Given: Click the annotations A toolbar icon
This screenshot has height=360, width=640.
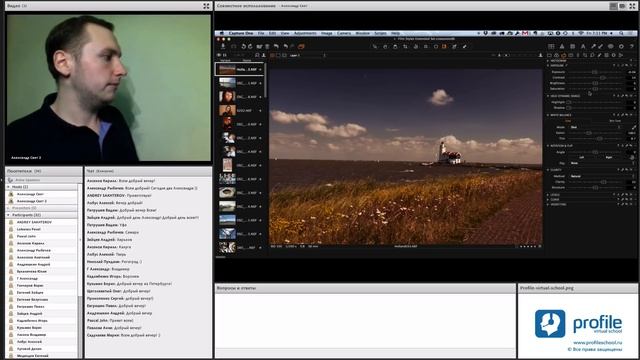Looking at the screenshot, I should click(583, 47).
